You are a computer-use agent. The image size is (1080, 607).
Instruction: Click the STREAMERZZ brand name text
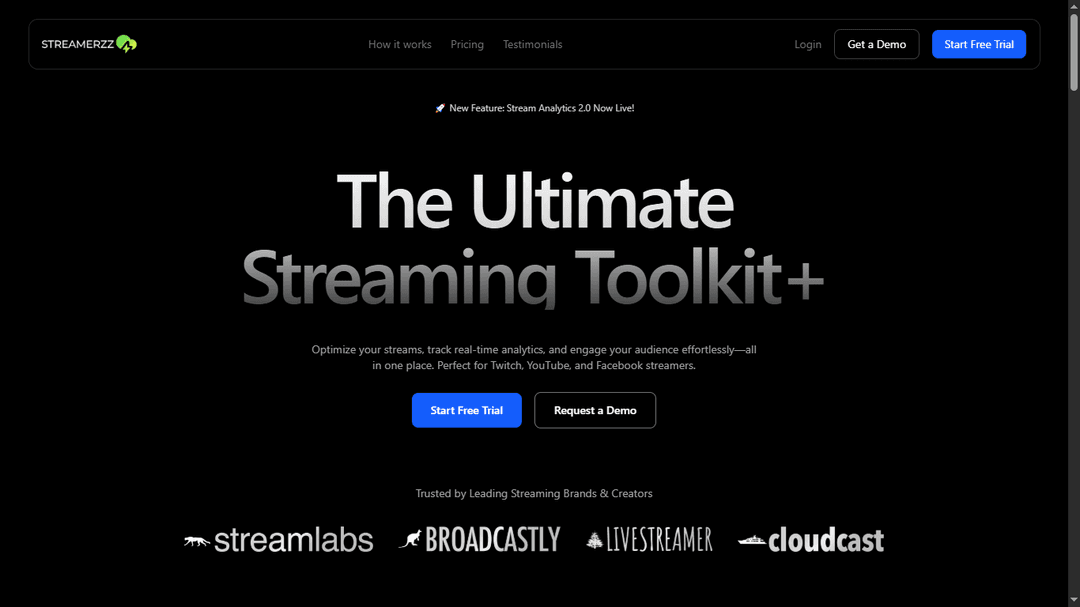coord(78,44)
